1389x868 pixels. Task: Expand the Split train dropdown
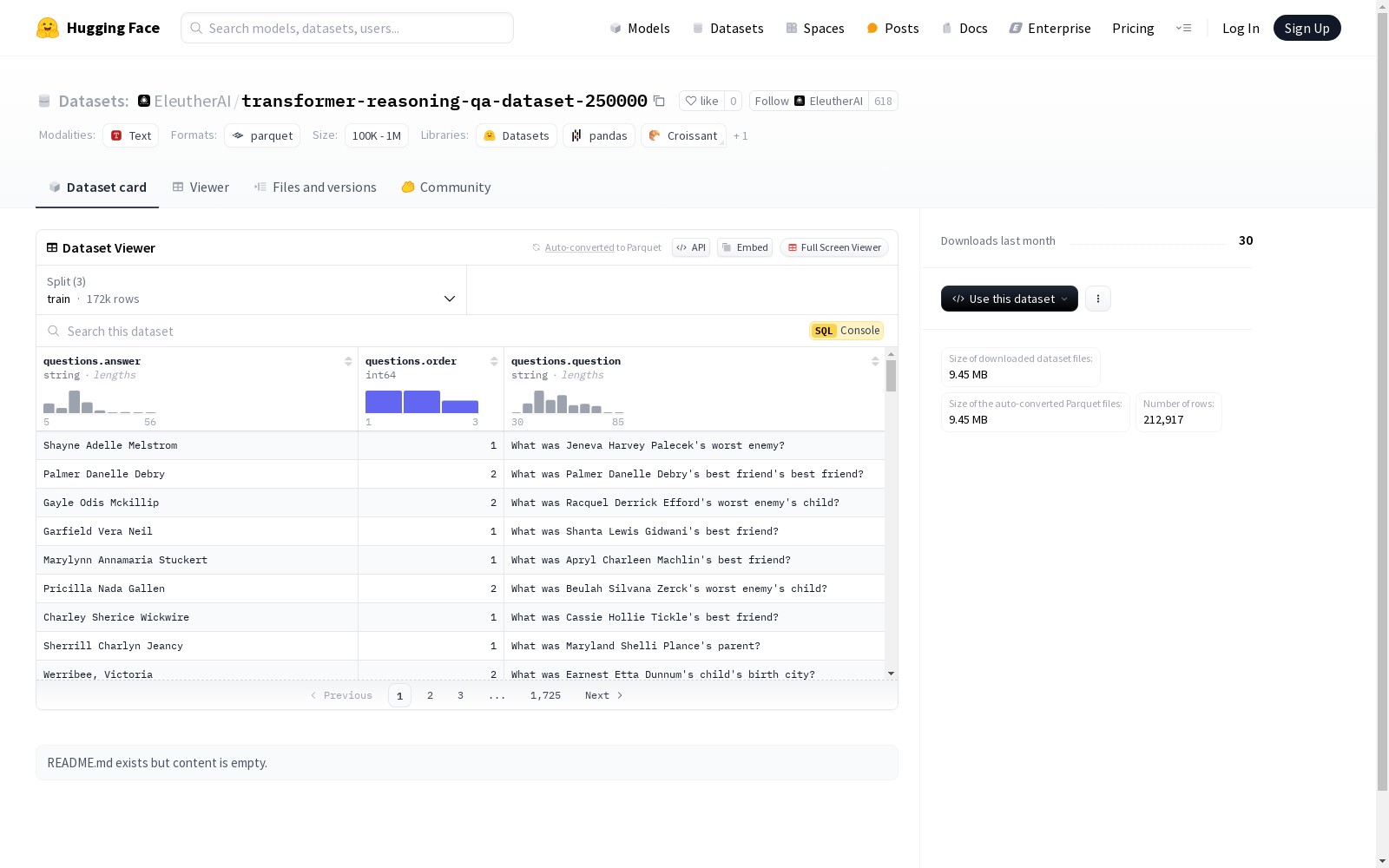tap(251, 290)
